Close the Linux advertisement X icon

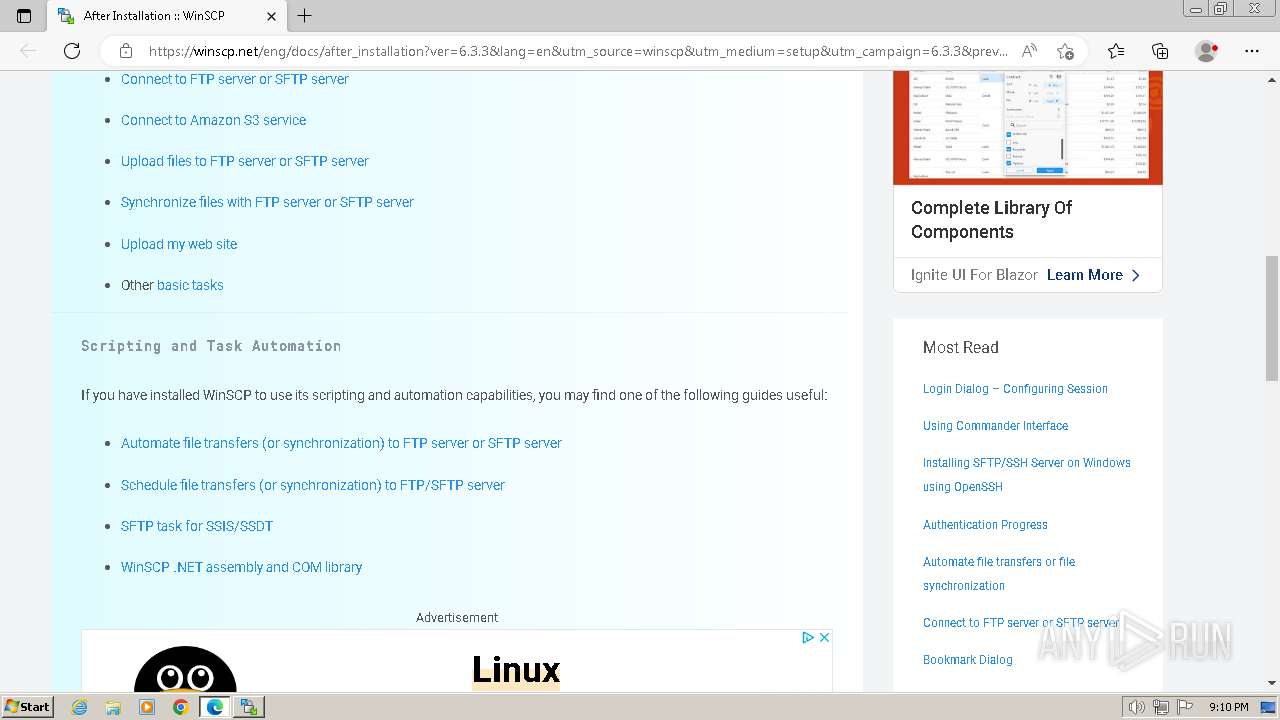pos(824,637)
